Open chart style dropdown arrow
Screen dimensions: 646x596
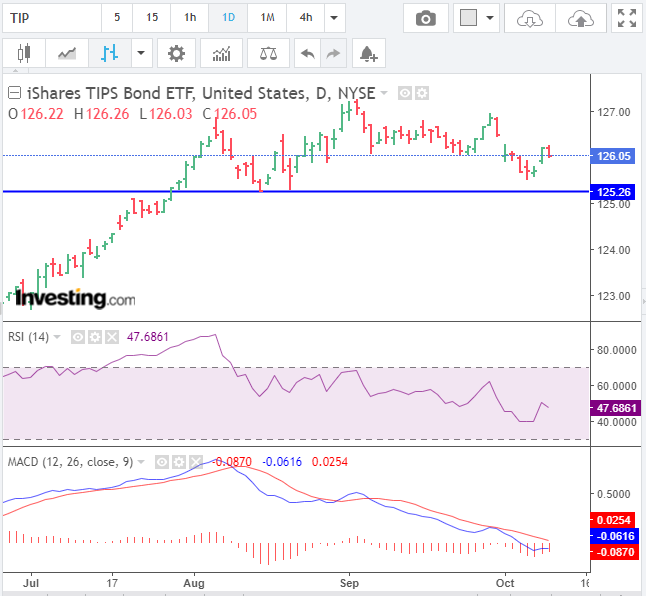(x=141, y=53)
